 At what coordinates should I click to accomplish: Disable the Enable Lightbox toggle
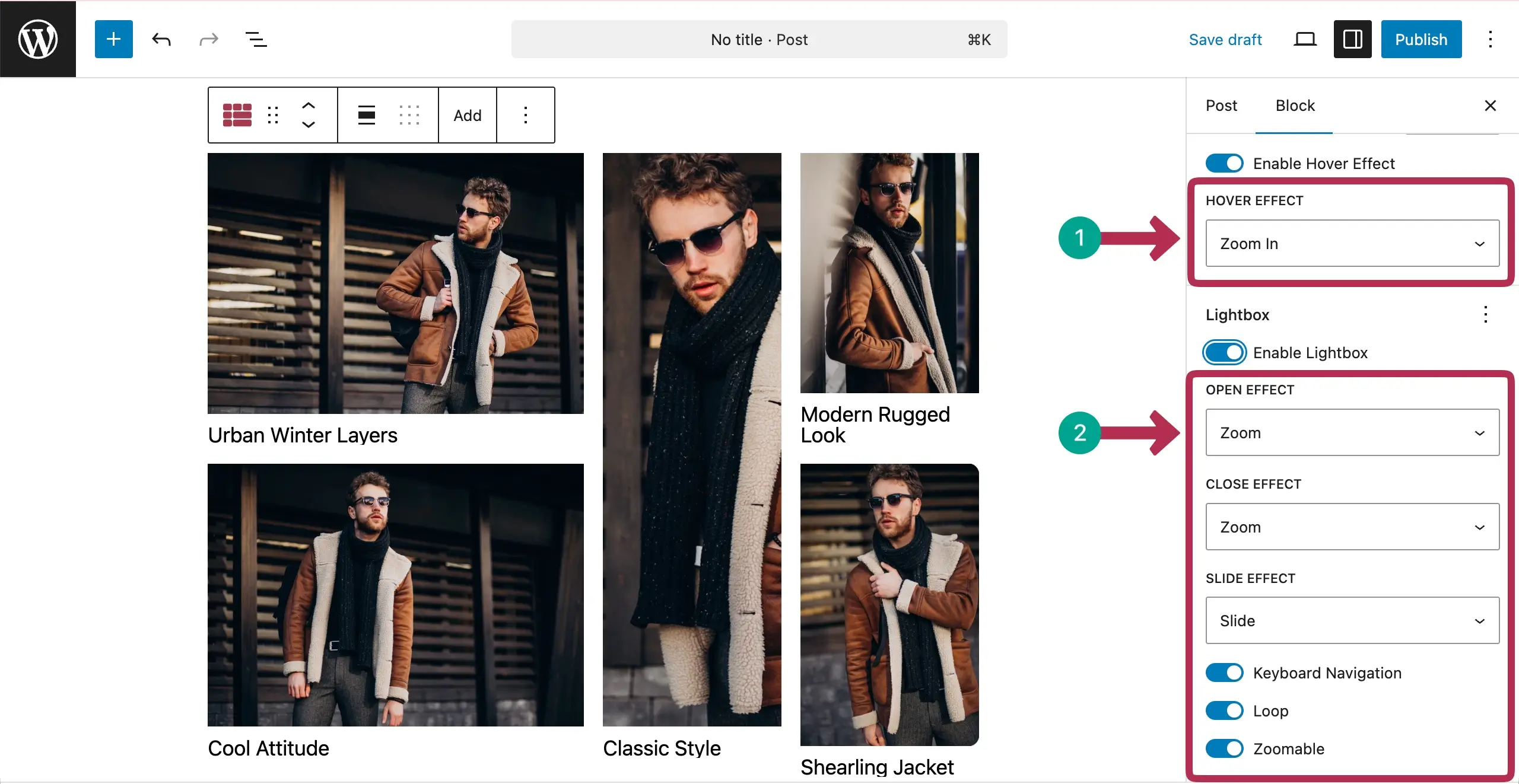click(x=1224, y=352)
